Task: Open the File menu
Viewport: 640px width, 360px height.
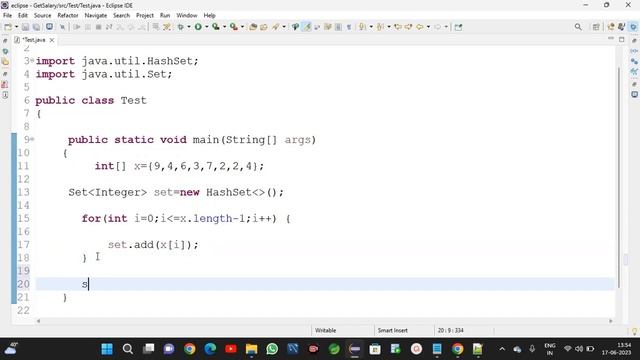Action: tap(7, 15)
